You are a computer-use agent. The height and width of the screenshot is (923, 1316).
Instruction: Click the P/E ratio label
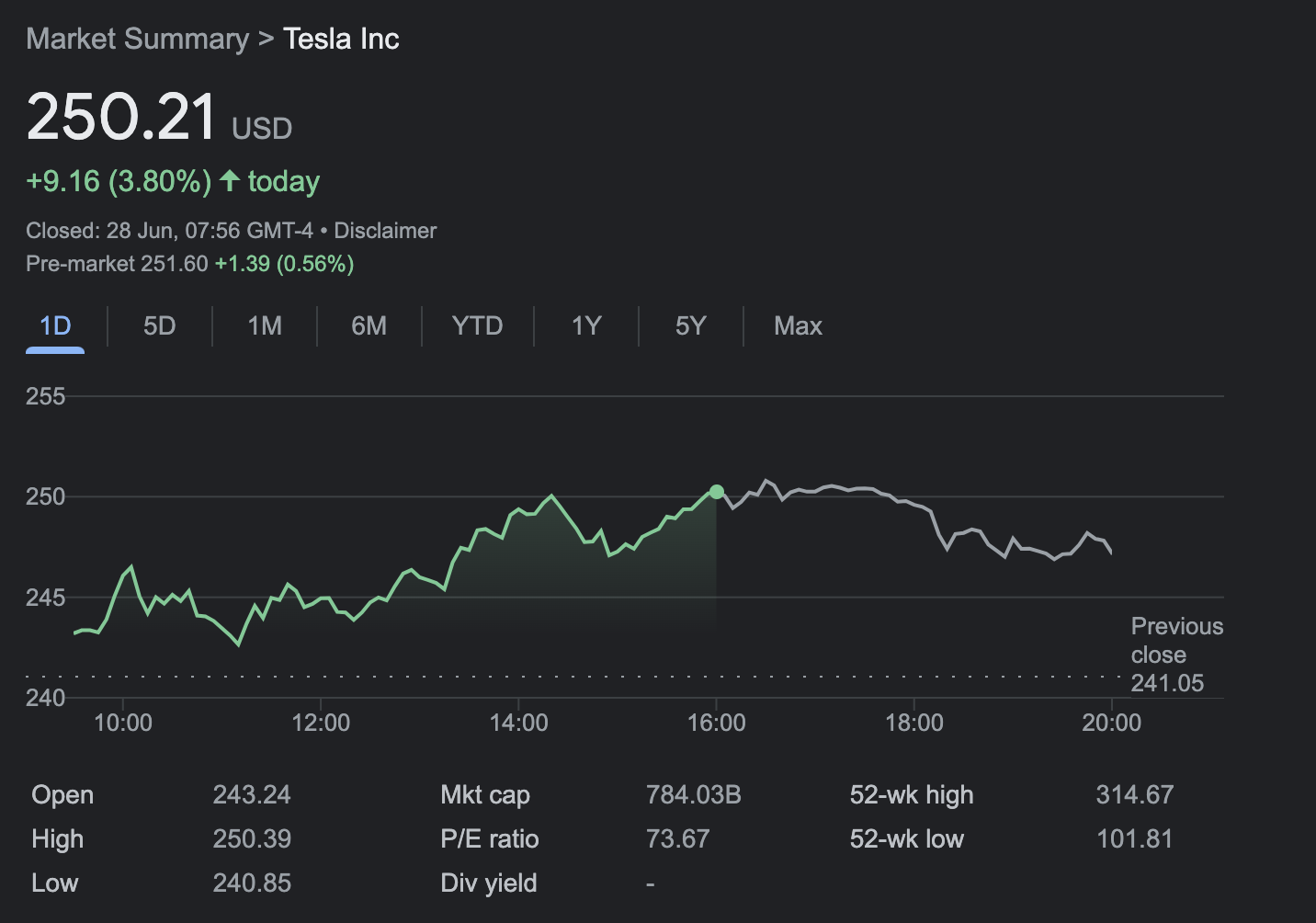490,838
